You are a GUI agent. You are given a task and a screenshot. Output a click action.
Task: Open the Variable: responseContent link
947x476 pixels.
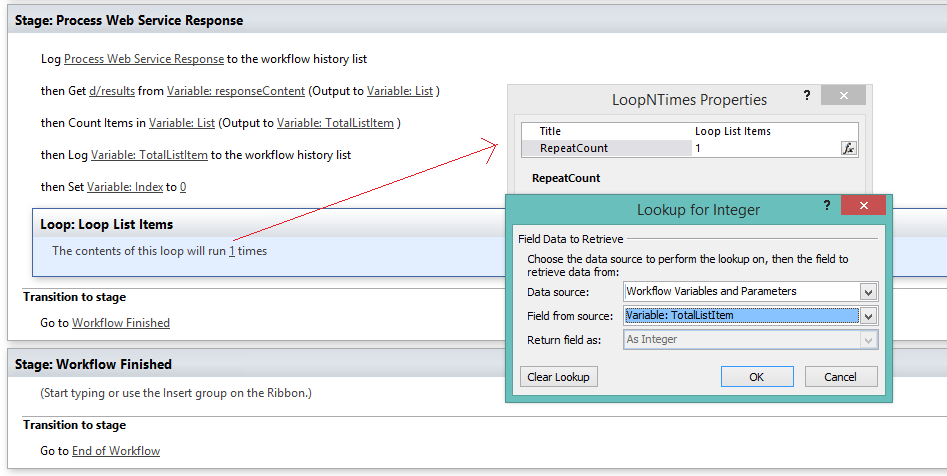[x=236, y=91]
